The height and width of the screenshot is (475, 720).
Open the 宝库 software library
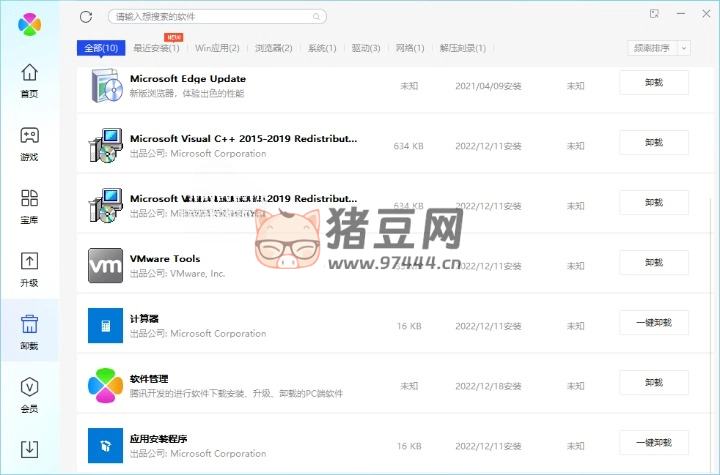[x=29, y=207]
